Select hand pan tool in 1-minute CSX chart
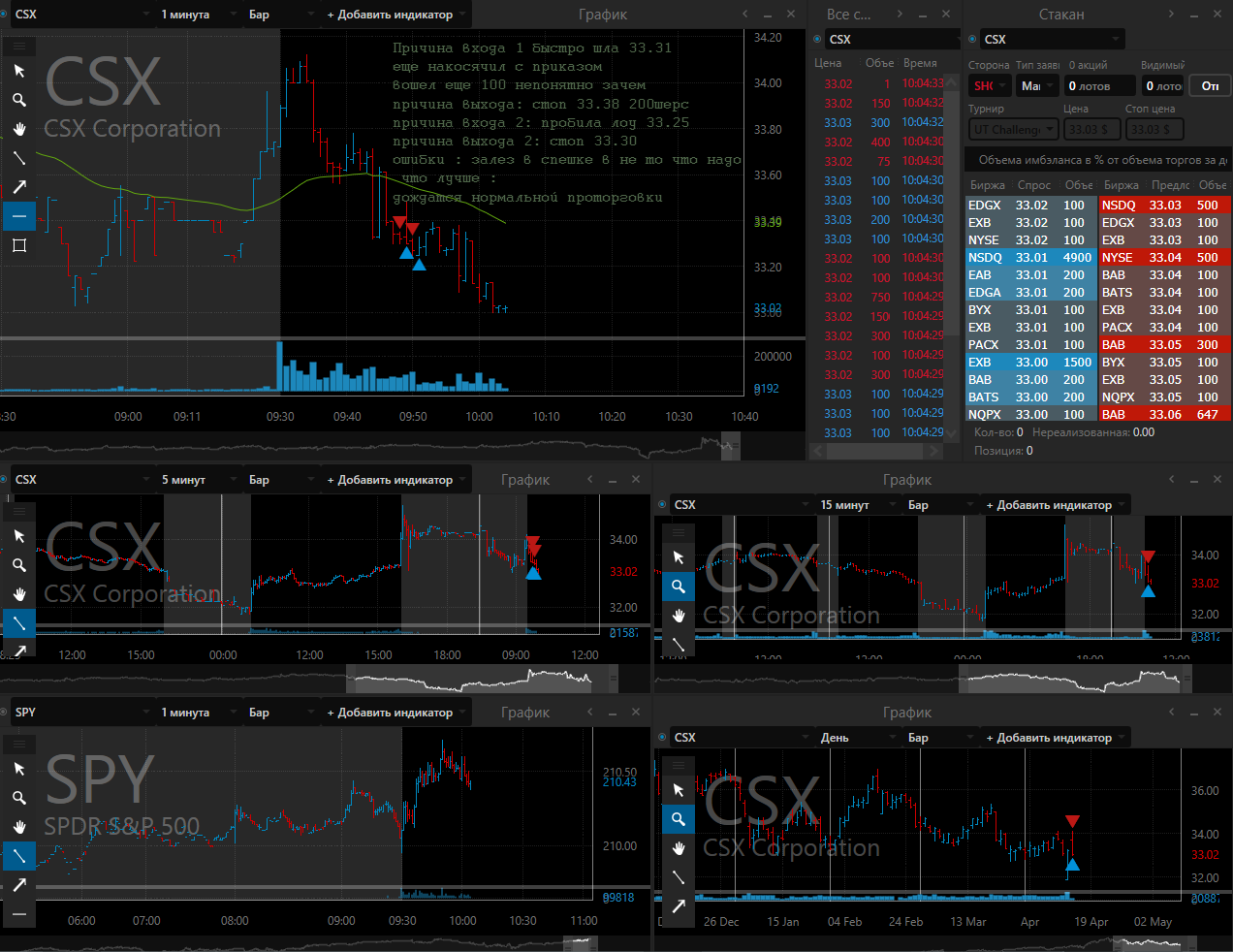1233x952 pixels. (19, 129)
